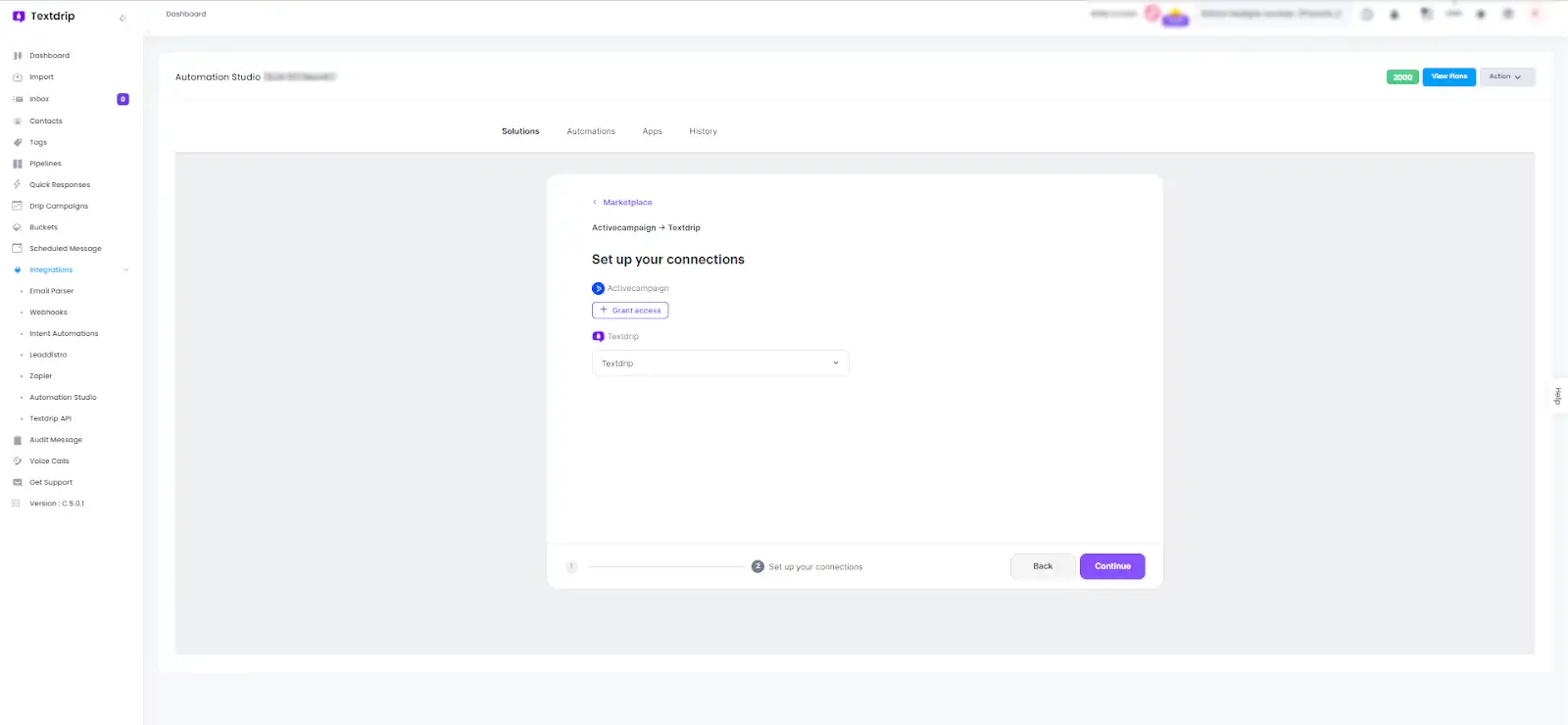Click the Version icon in the sidebar
This screenshot has height=725, width=1568.
pos(16,504)
